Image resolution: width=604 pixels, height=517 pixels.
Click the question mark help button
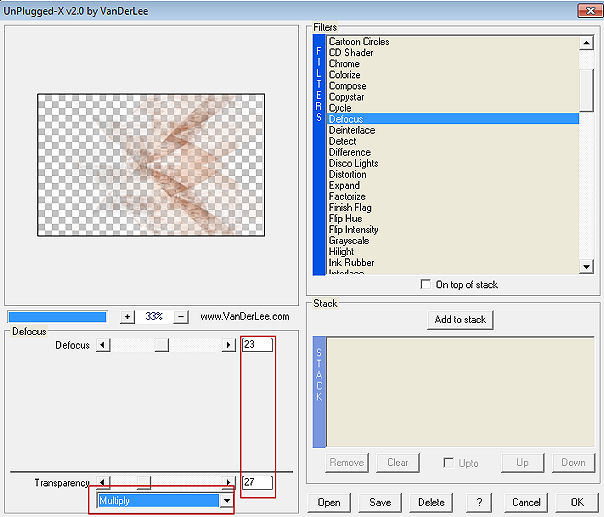tap(479, 503)
